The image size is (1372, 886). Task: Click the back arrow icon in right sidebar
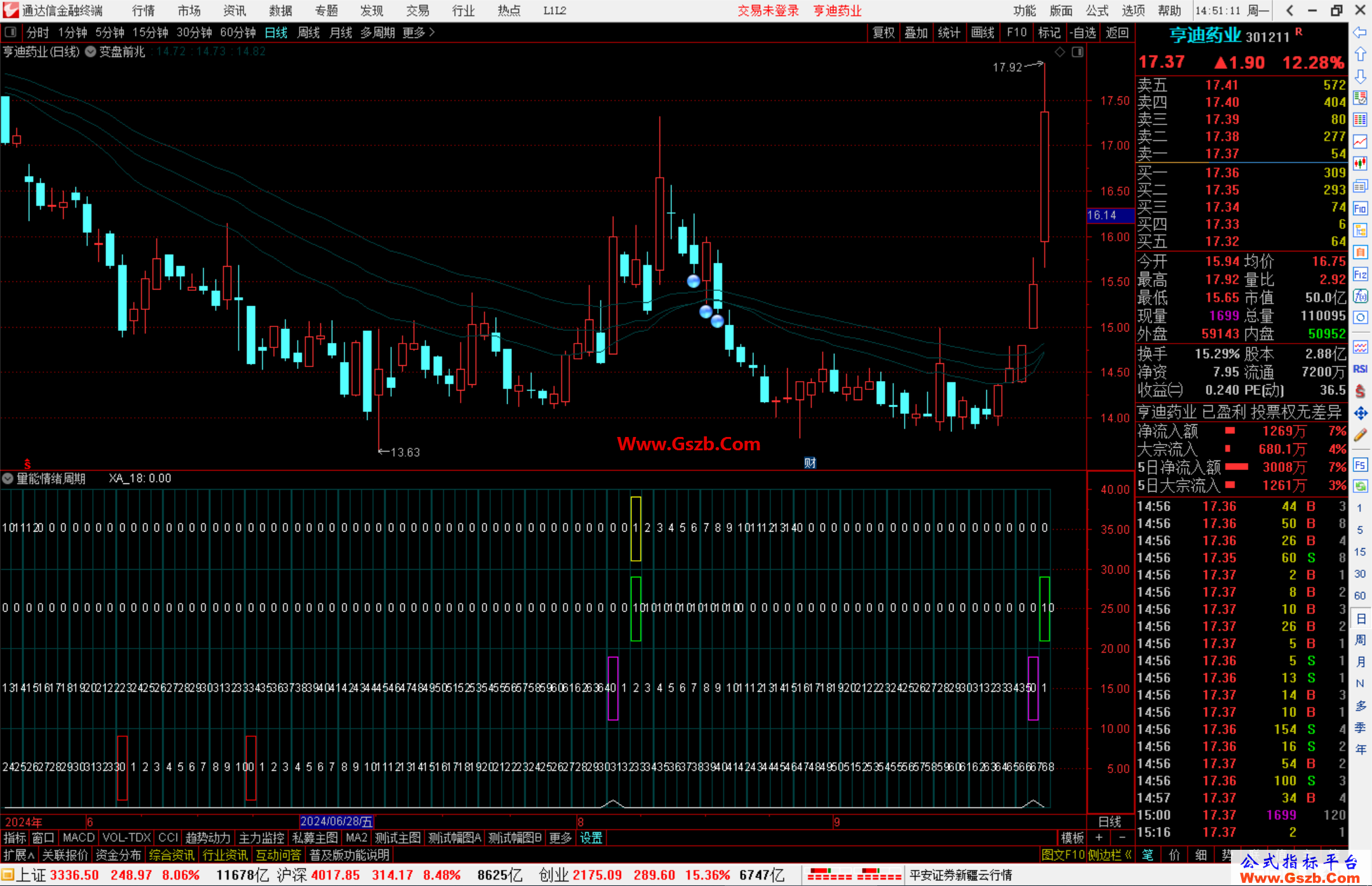tap(1360, 32)
